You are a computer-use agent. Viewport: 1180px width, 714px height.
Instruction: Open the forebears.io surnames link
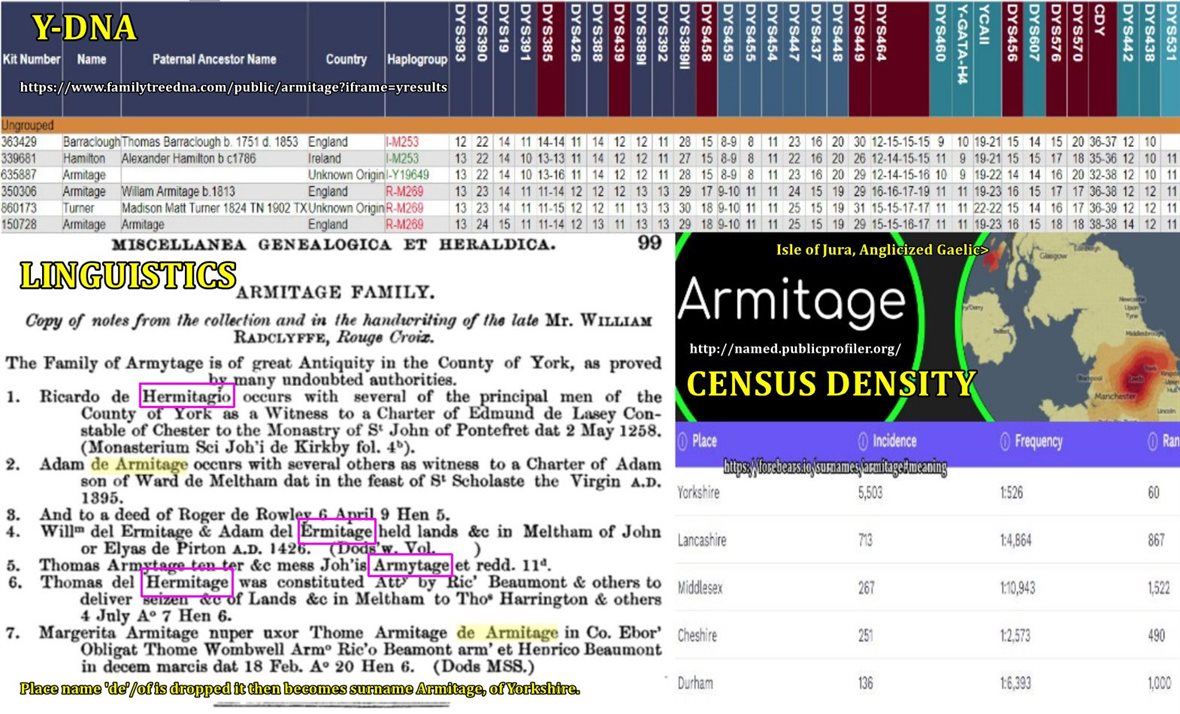(x=834, y=467)
